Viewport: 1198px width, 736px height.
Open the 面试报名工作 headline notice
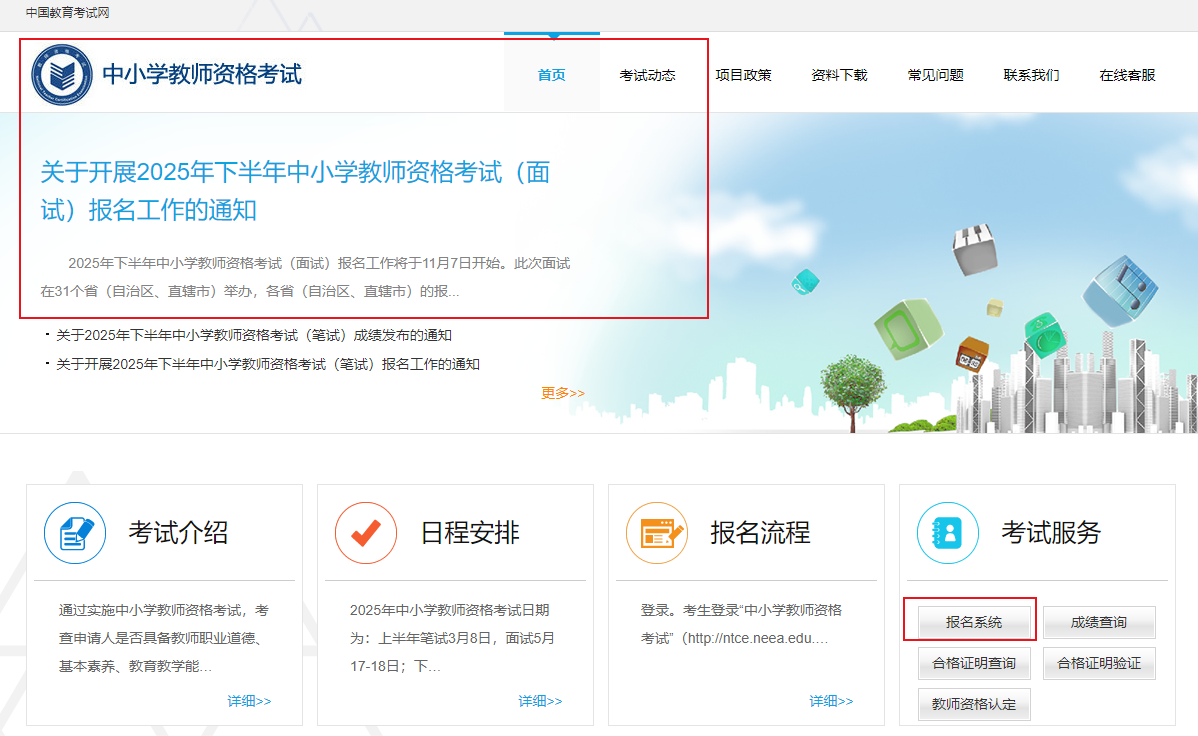(295, 191)
